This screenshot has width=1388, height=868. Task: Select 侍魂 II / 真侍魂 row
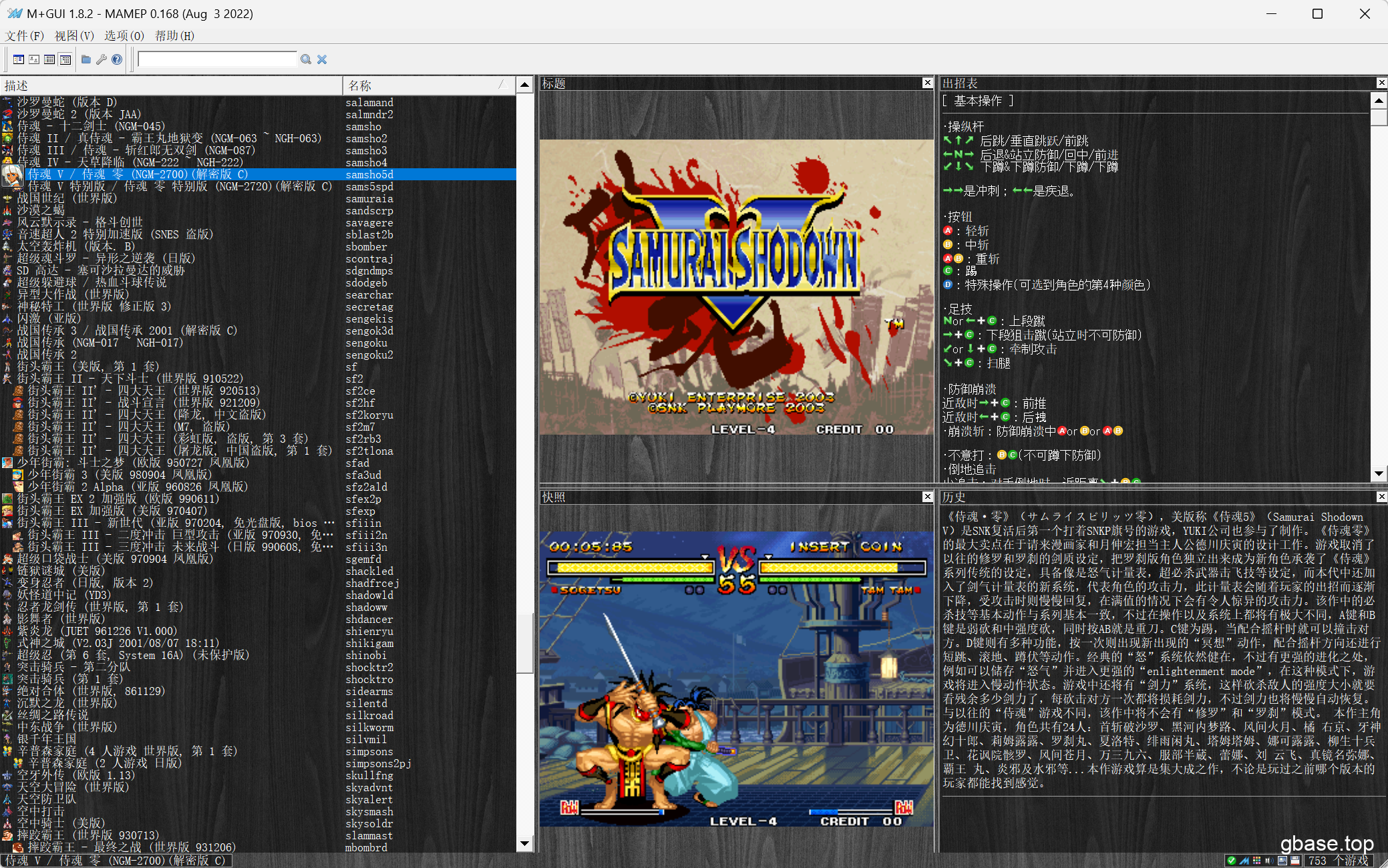click(169, 138)
